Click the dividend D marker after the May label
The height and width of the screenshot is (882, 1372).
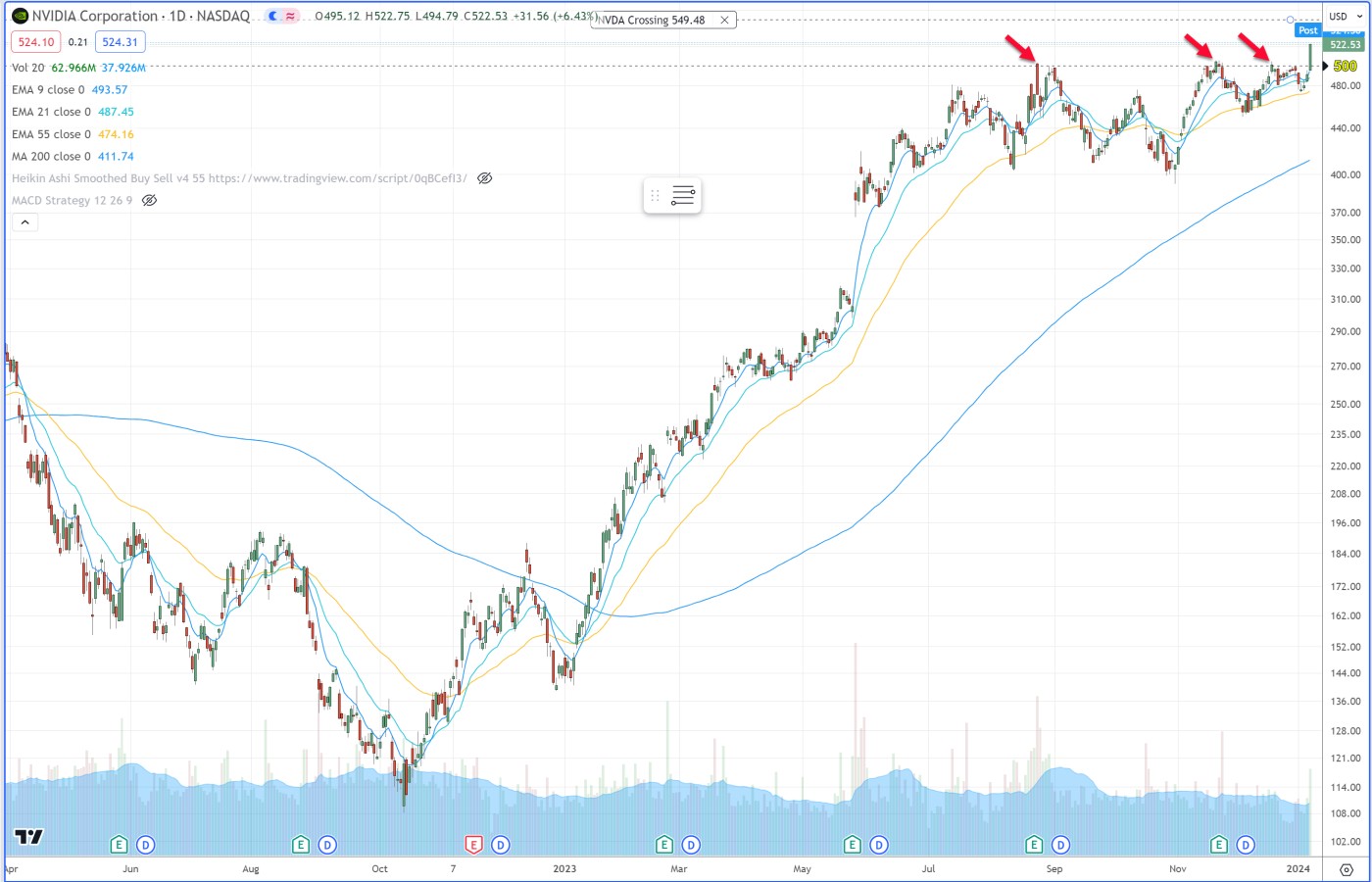tap(879, 844)
